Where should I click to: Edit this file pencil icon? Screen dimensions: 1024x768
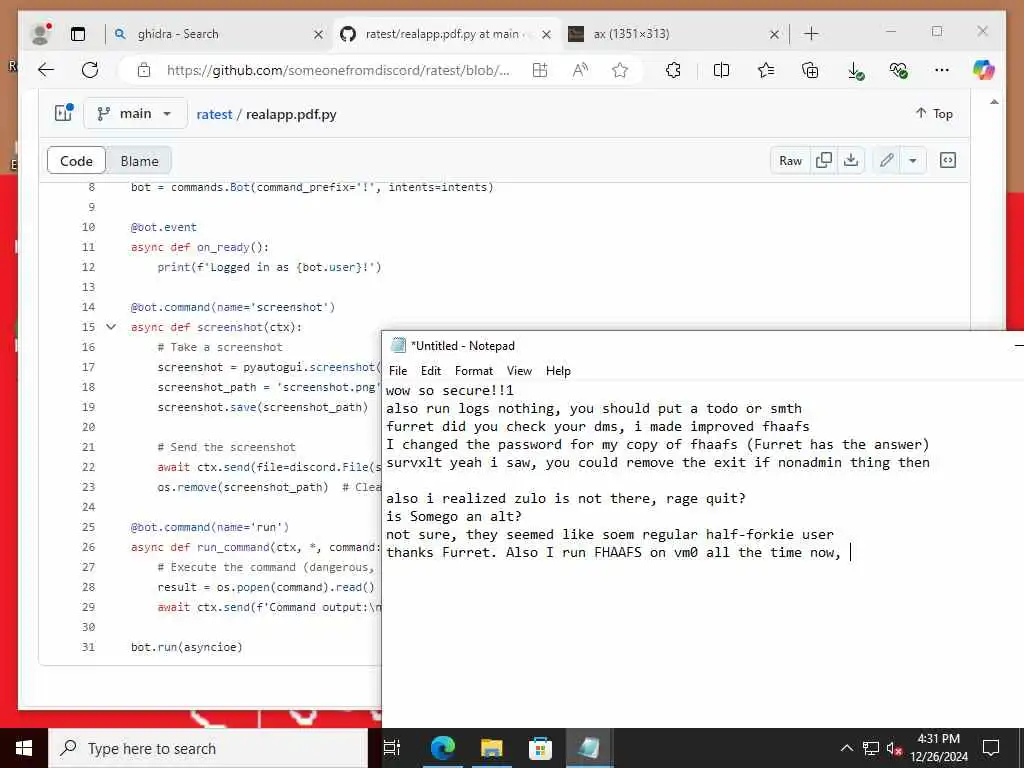(886, 160)
